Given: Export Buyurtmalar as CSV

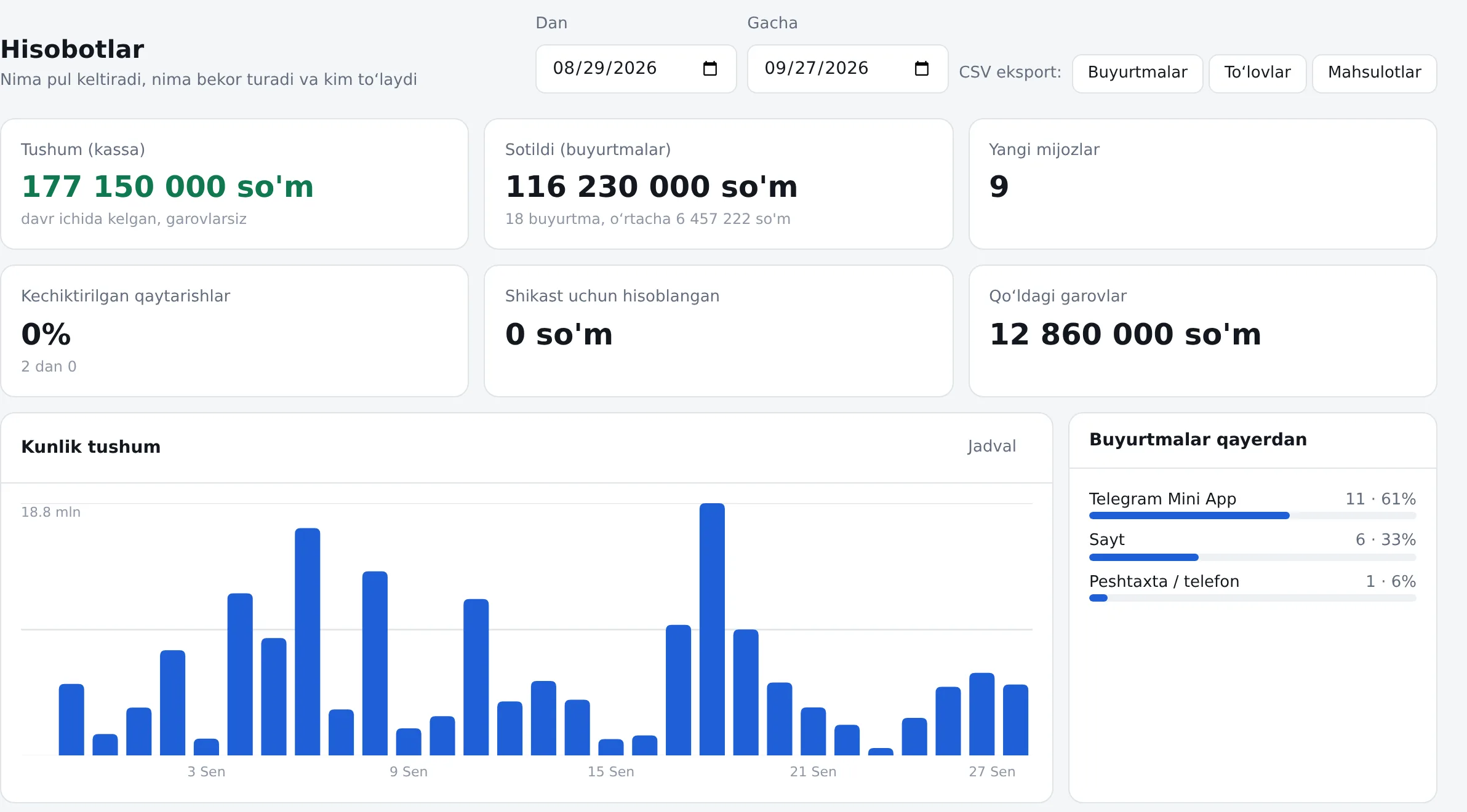Looking at the screenshot, I should [1137, 73].
